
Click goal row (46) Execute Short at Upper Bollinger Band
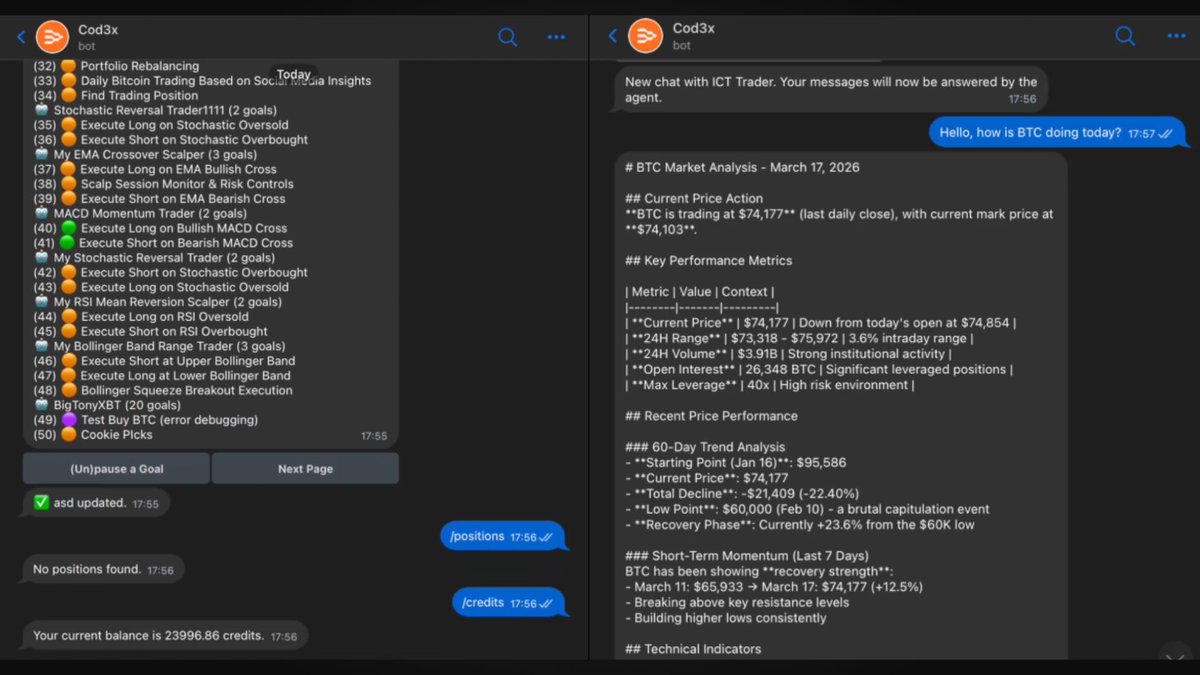click(165, 361)
